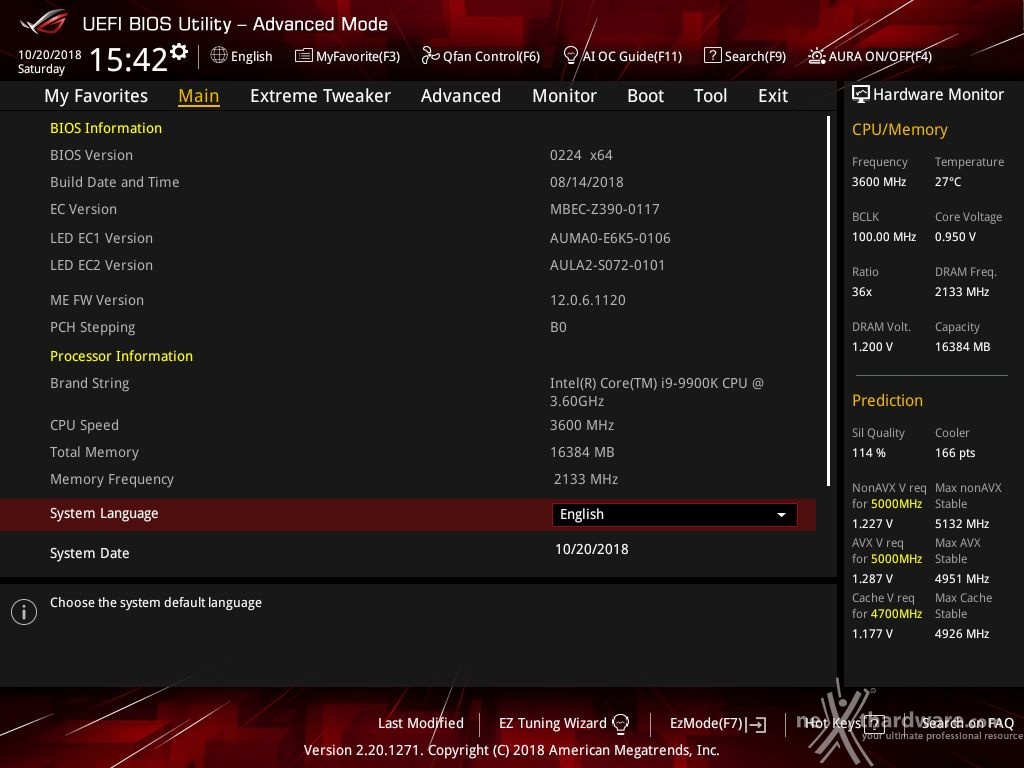Click the Qfan Control fan icon
Screen dimensions: 1024x768
pos(430,56)
